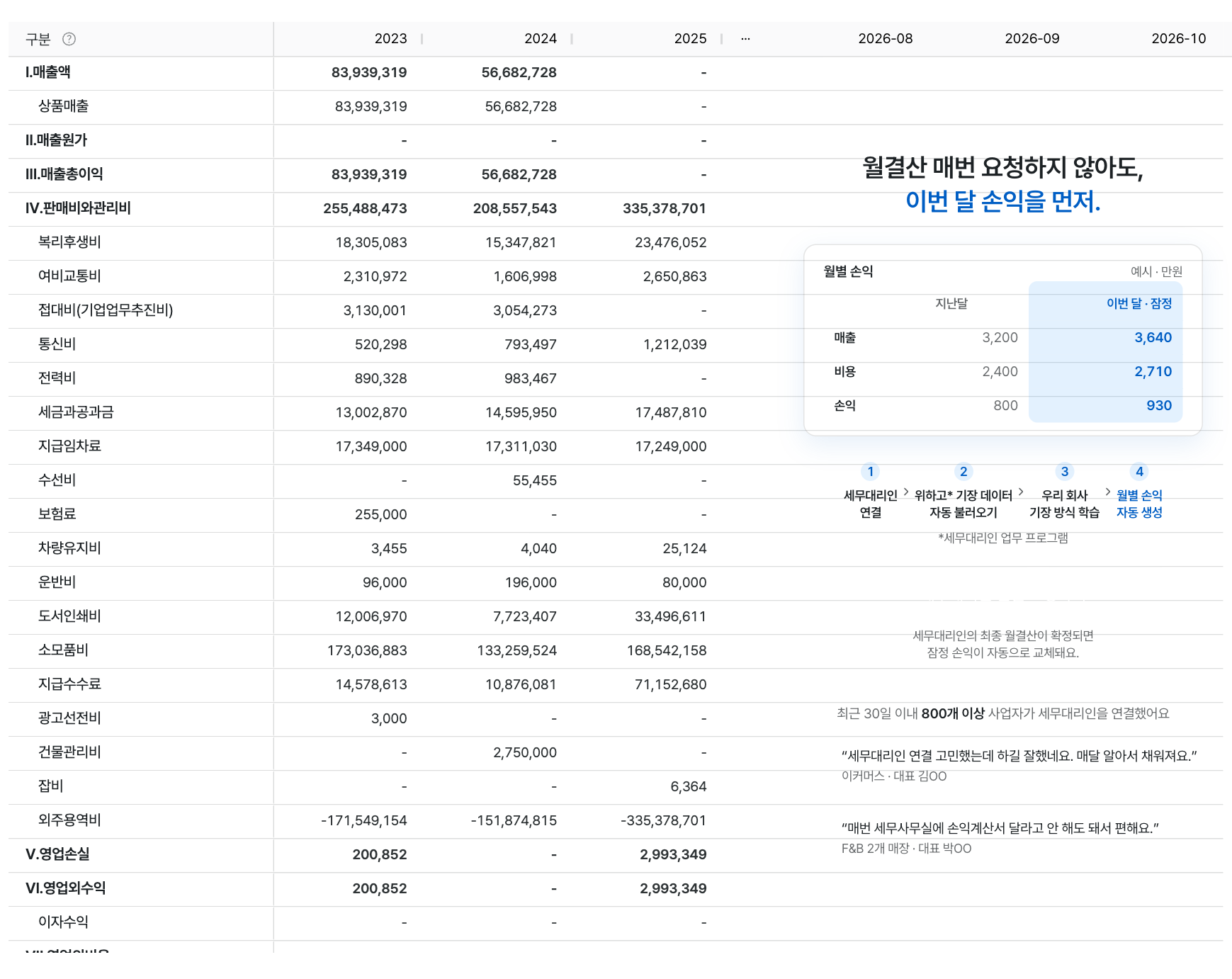Viewport: 1232px width, 979px height.
Task: Select the Ⅲ.매출총이익 row label
Action: 64,174
